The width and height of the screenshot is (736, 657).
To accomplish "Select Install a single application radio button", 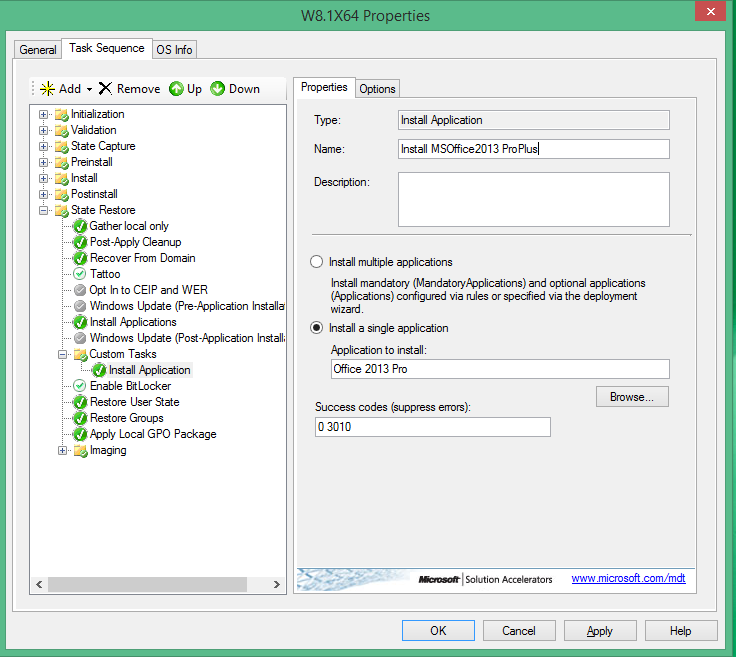I will click(317, 328).
